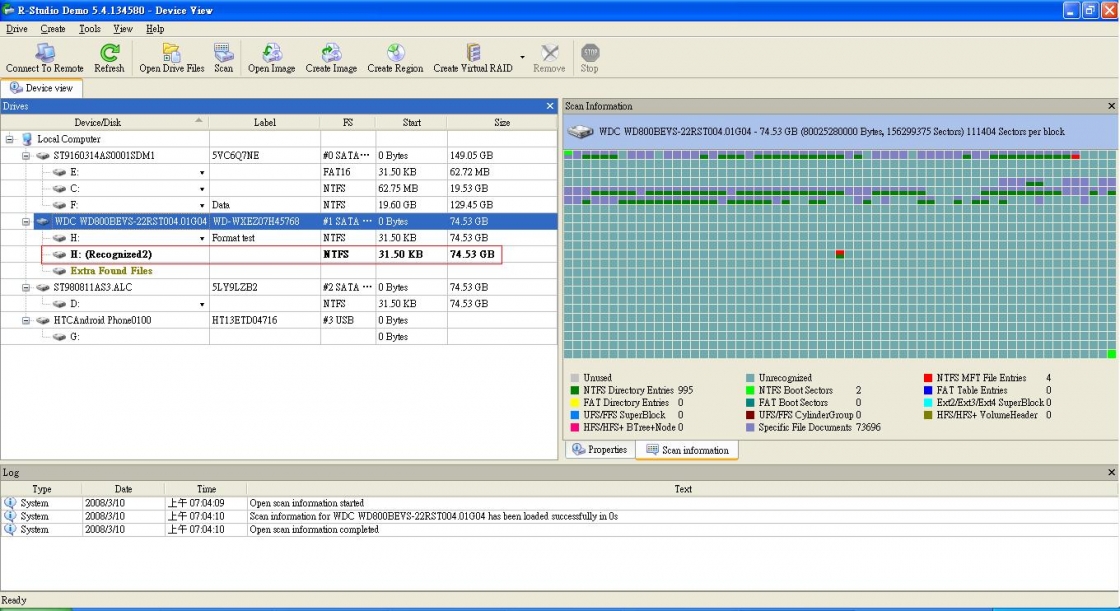
Task: Open dropdown arrow on F: partition row
Action: coord(202,206)
